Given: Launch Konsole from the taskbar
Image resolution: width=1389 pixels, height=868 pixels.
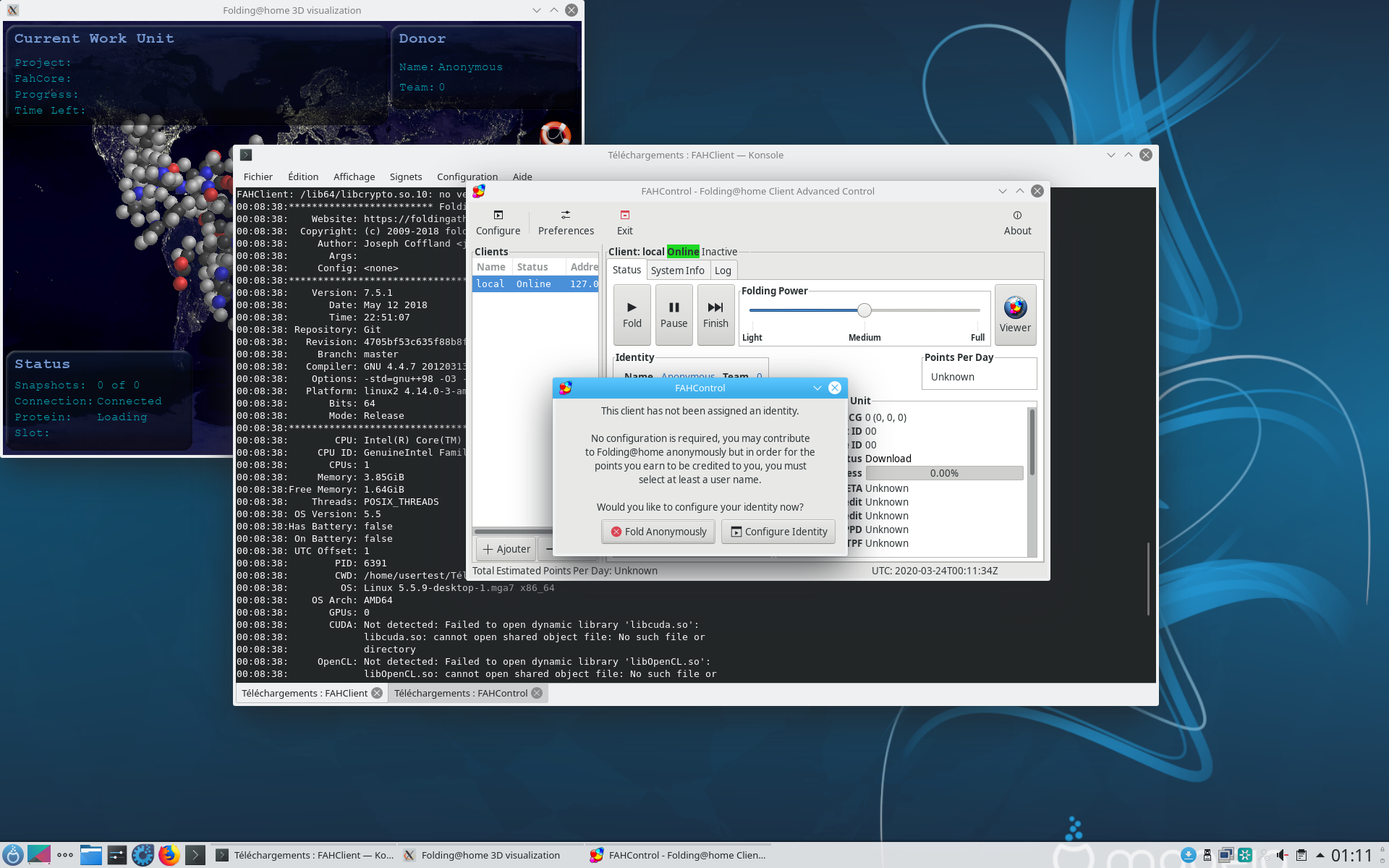Looking at the screenshot, I should (x=195, y=855).
